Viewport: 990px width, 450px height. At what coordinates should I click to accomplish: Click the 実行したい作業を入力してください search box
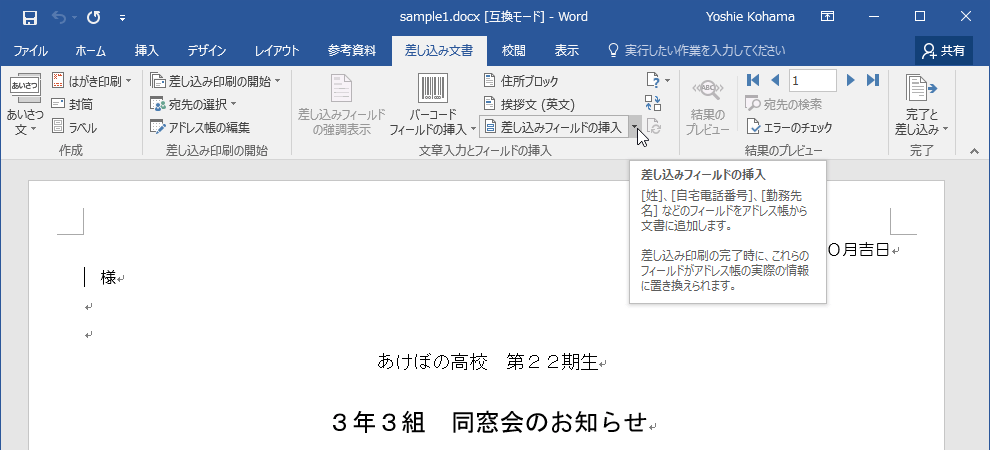pyautogui.click(x=696, y=51)
